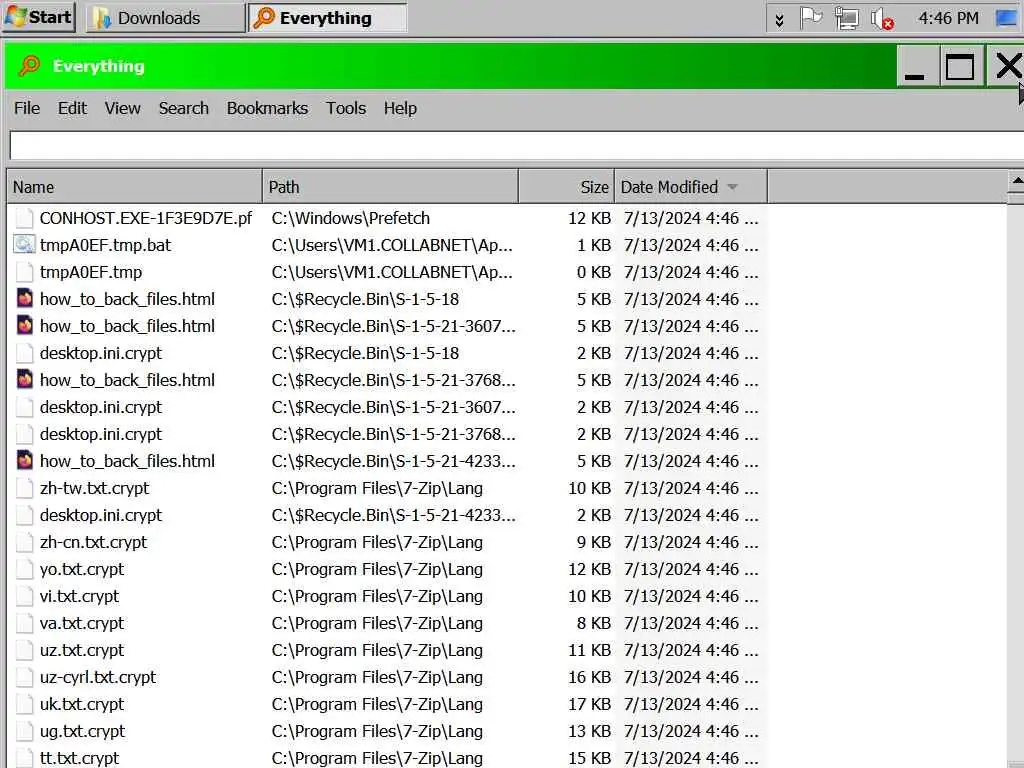The height and width of the screenshot is (768, 1024).
Task: Click the zh-cn.txt.crypt file icon
Action: (24, 542)
